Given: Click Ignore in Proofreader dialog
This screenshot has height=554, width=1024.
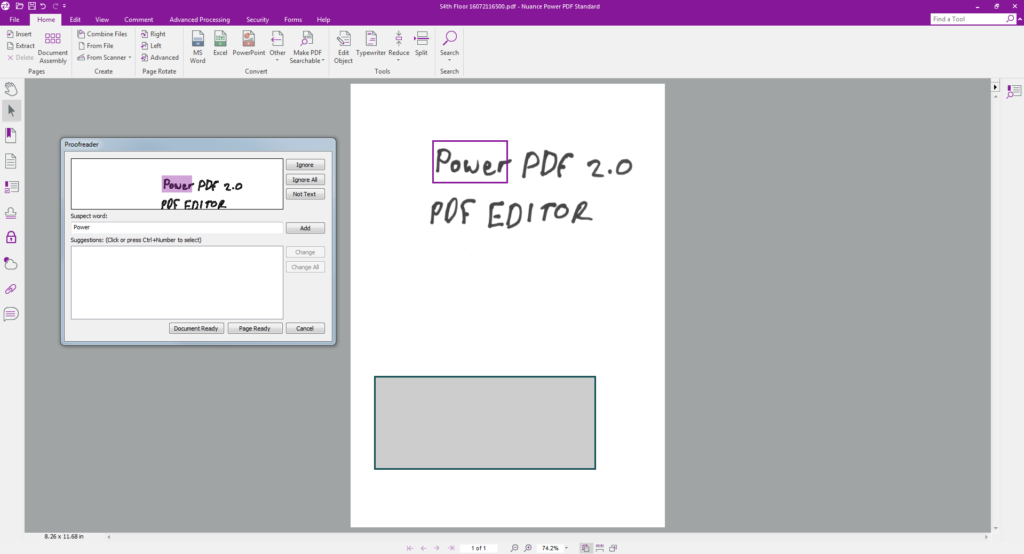Looking at the screenshot, I should 305,165.
